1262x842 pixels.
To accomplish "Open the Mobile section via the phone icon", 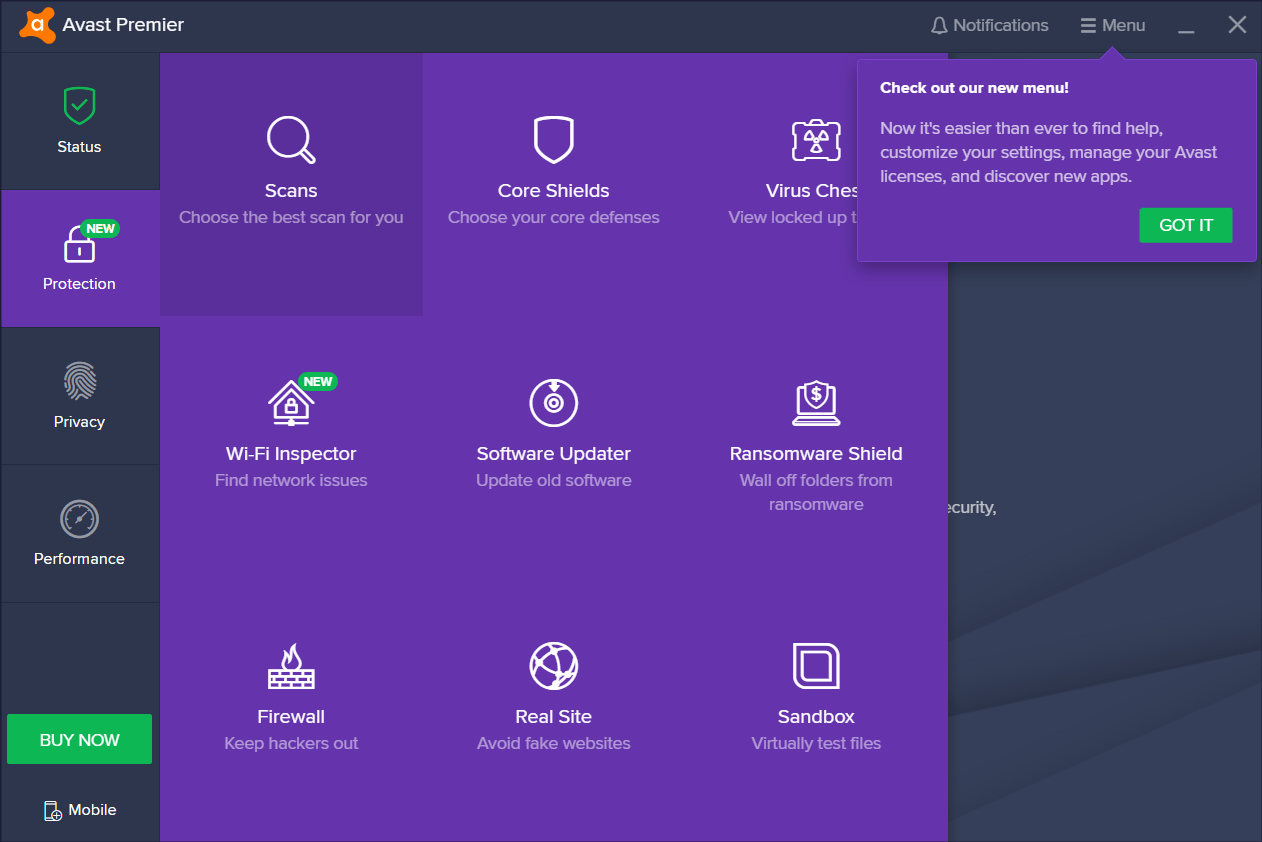I will click(79, 809).
